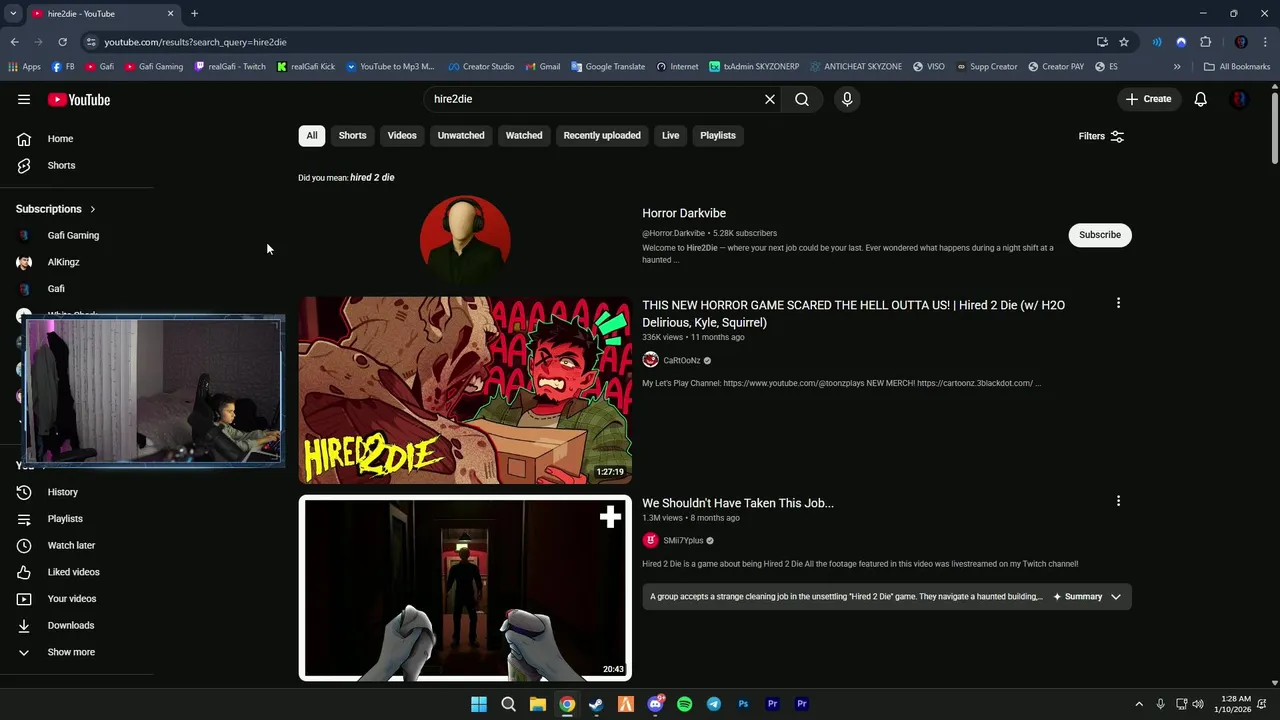Select the Recently uploaded filter chip
1280x720 pixels.
602,136
